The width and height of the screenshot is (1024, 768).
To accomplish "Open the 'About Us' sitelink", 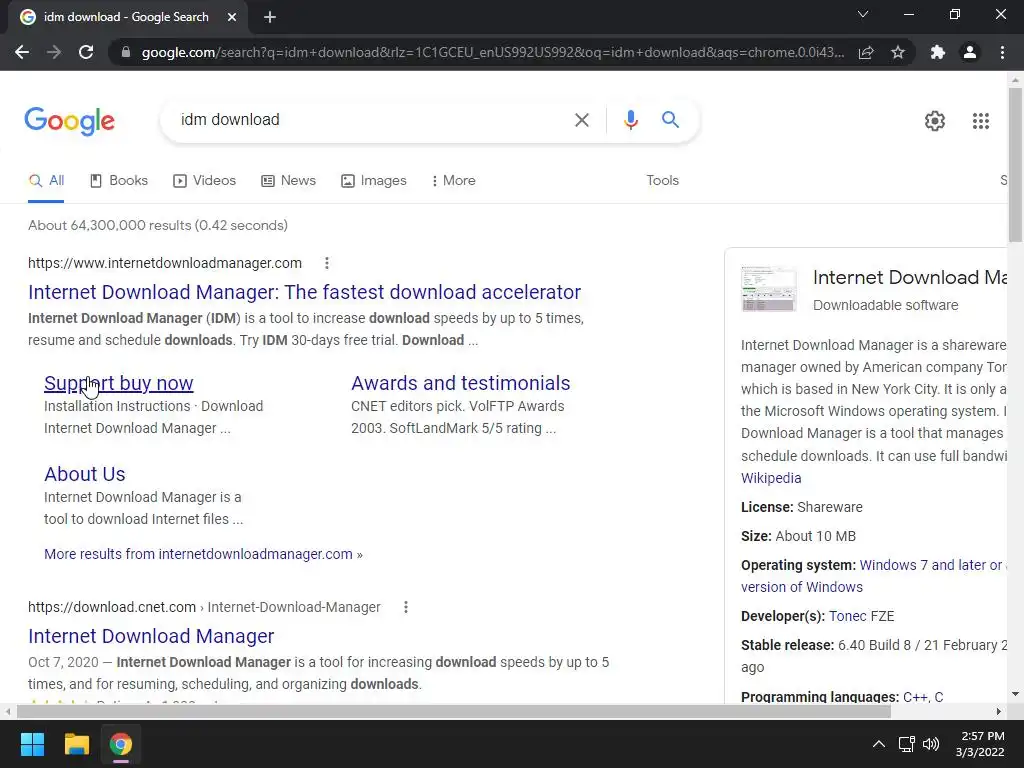I will pos(84,474).
